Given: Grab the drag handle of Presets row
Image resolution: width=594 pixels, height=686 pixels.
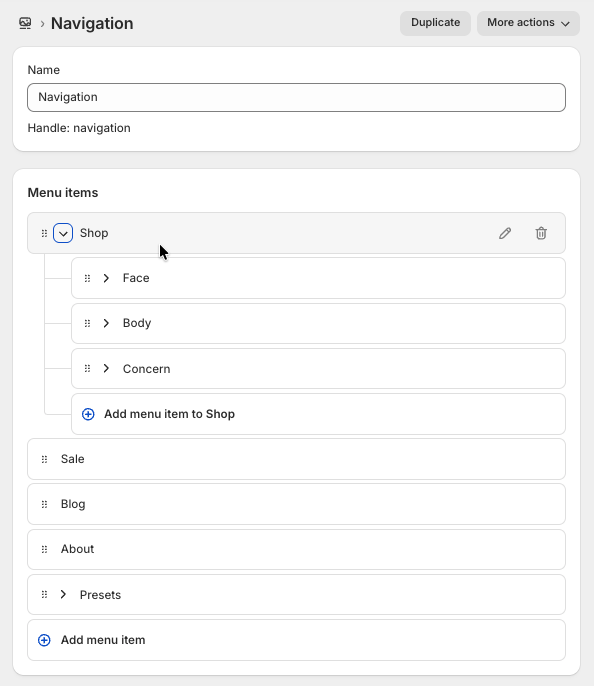Looking at the screenshot, I should pyautogui.click(x=44, y=594).
